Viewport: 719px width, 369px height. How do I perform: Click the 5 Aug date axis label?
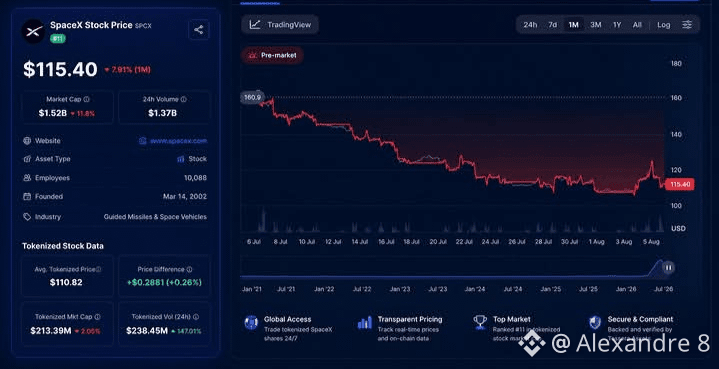coord(651,242)
